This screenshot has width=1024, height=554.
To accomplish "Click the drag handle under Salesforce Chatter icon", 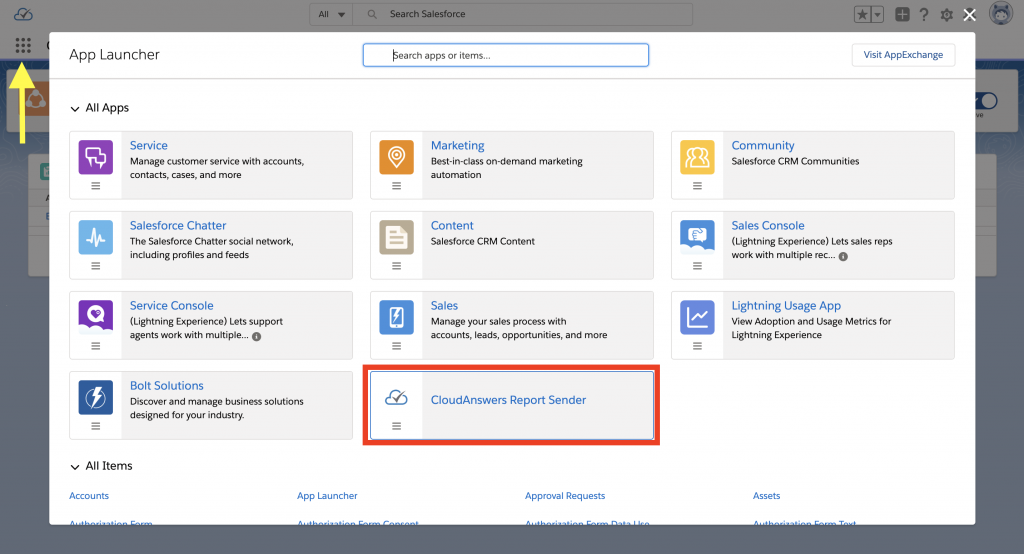I will [x=95, y=266].
